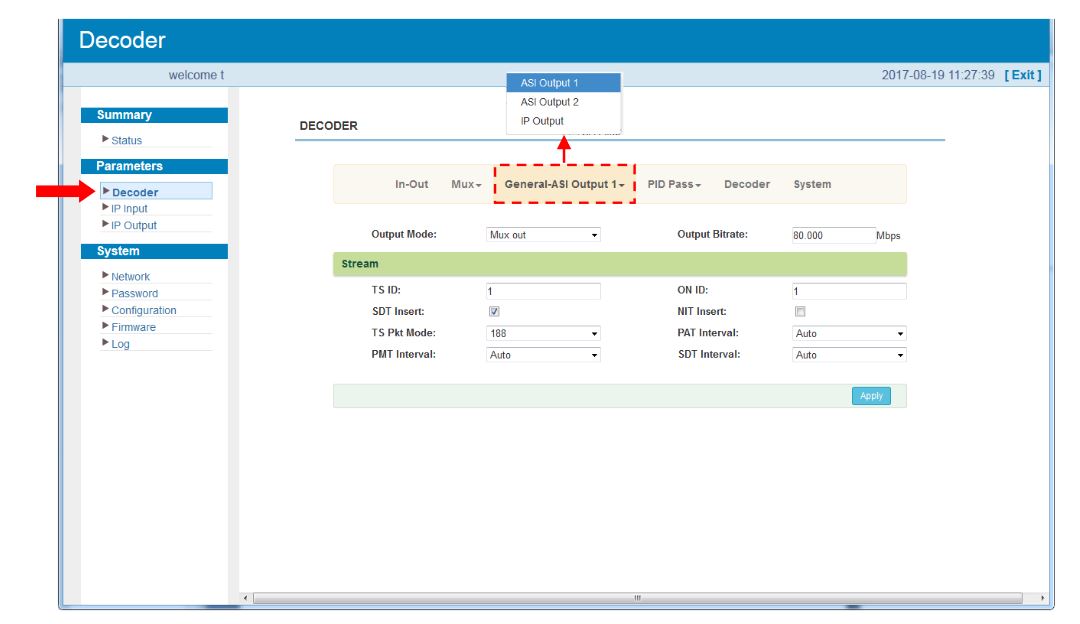The image size is (1080, 624).
Task: Switch to the PID Pass tab
Action: tap(674, 185)
